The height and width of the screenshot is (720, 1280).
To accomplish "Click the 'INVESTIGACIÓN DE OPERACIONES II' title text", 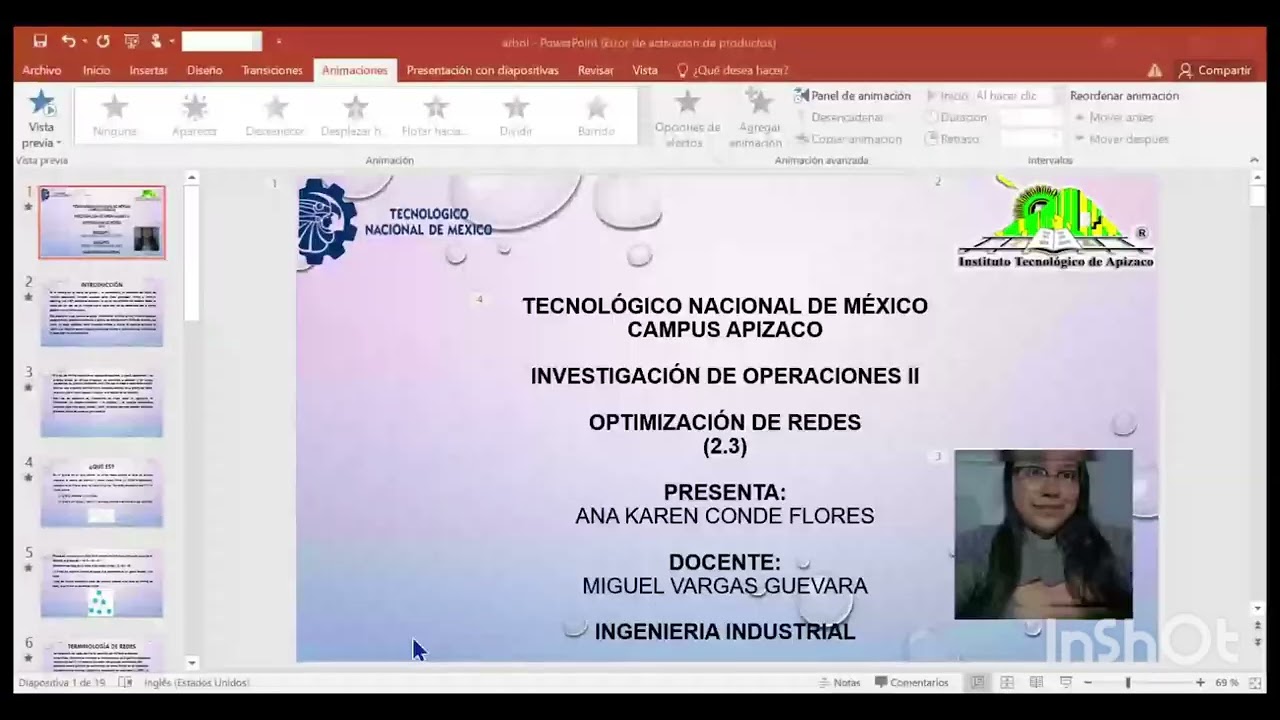I will click(x=725, y=376).
